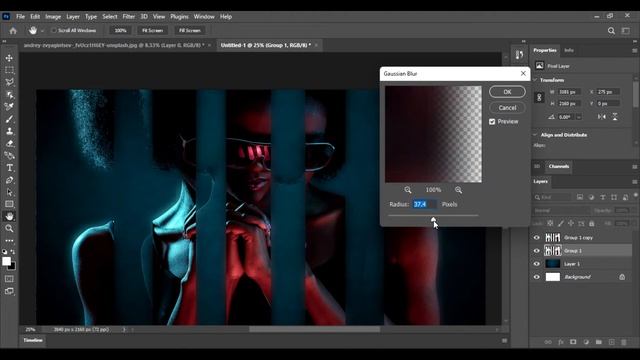Toggle link width and height chain icon
Image resolution: width=640 pixels, height=360 pixels.
(539, 97)
